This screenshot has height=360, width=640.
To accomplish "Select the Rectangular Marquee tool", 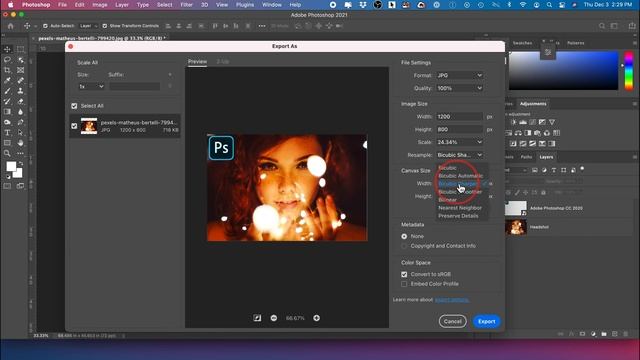I will pos(20,49).
